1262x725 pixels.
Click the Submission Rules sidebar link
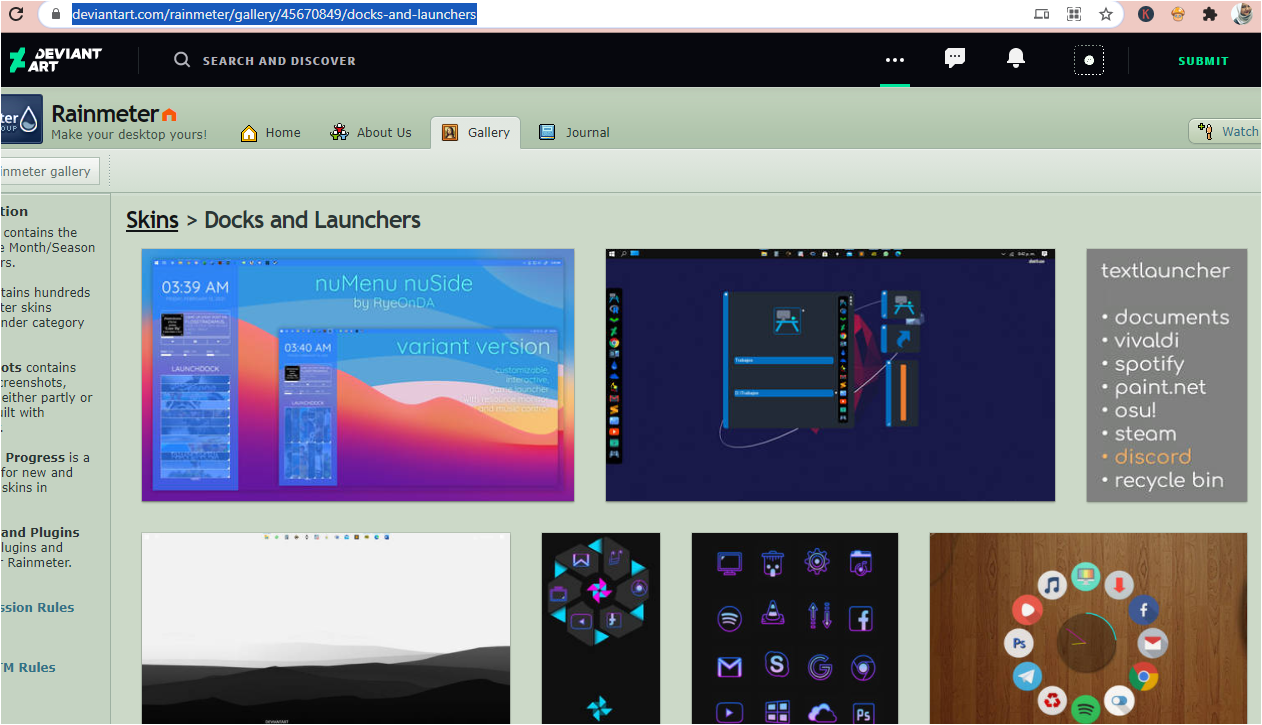coord(37,607)
